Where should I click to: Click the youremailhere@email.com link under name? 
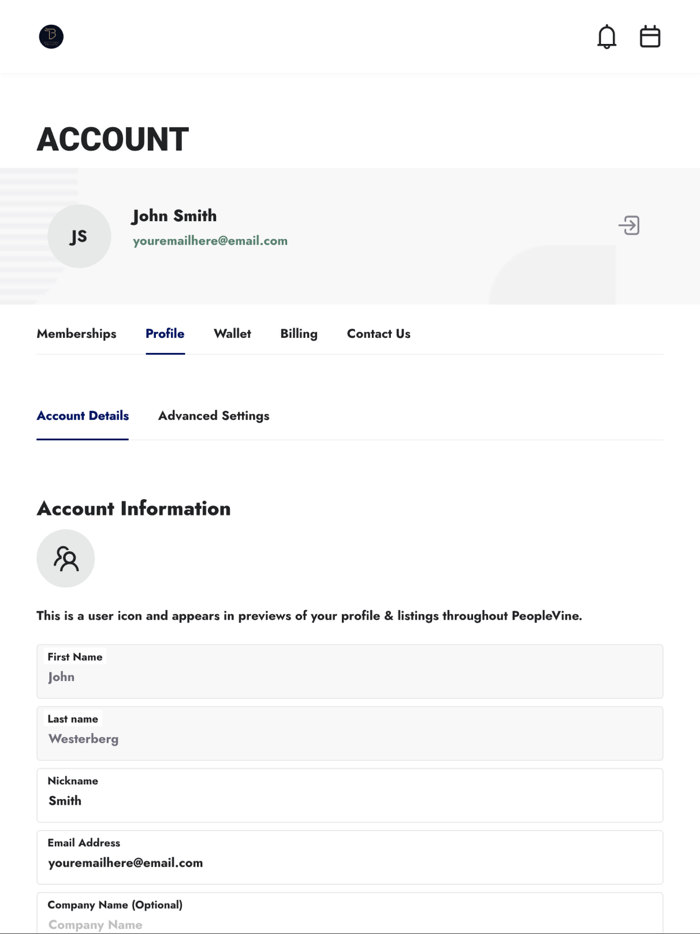210,241
